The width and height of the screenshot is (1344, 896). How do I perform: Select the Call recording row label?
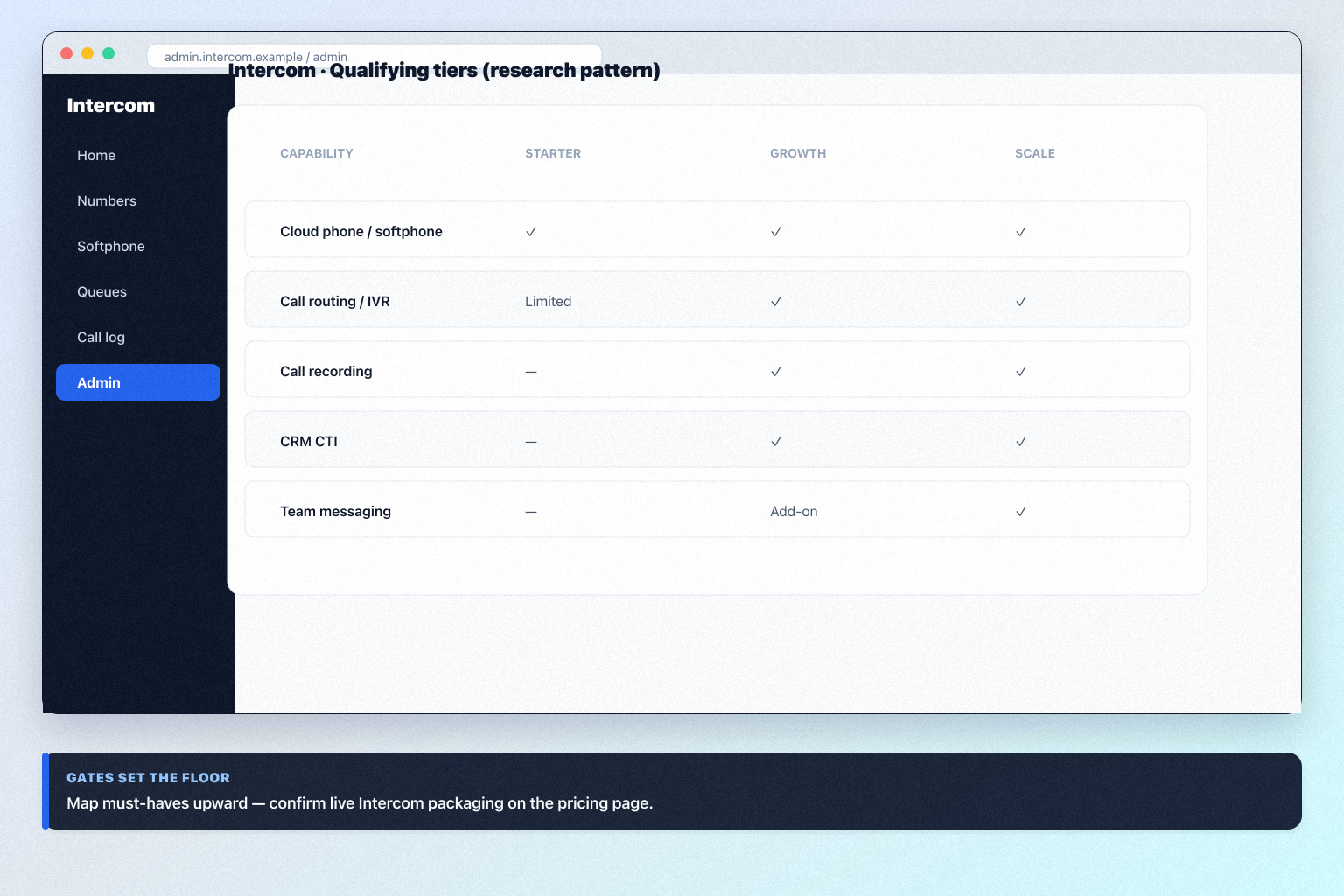[x=326, y=371]
